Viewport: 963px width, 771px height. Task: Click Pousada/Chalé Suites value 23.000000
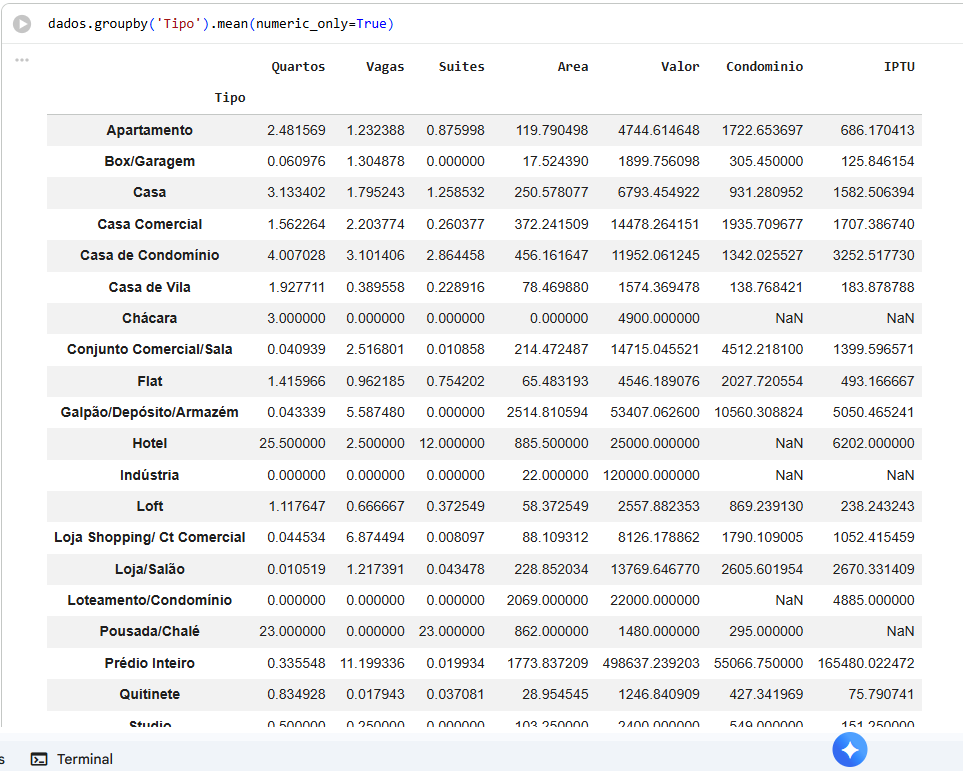[x=451, y=631]
